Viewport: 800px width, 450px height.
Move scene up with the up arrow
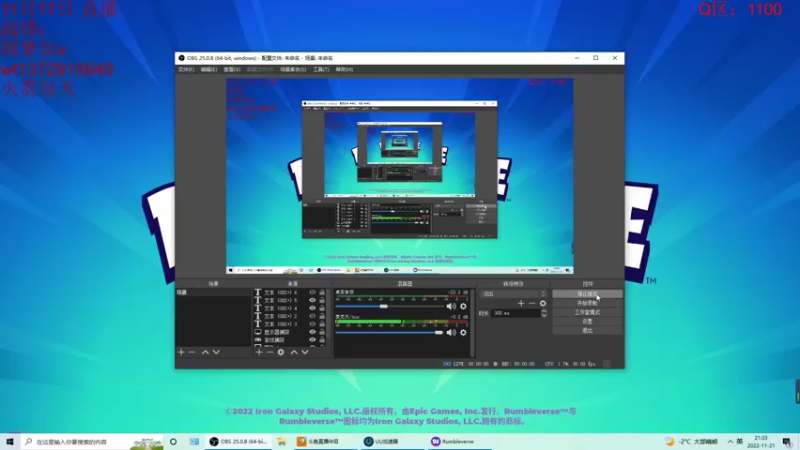[205, 352]
